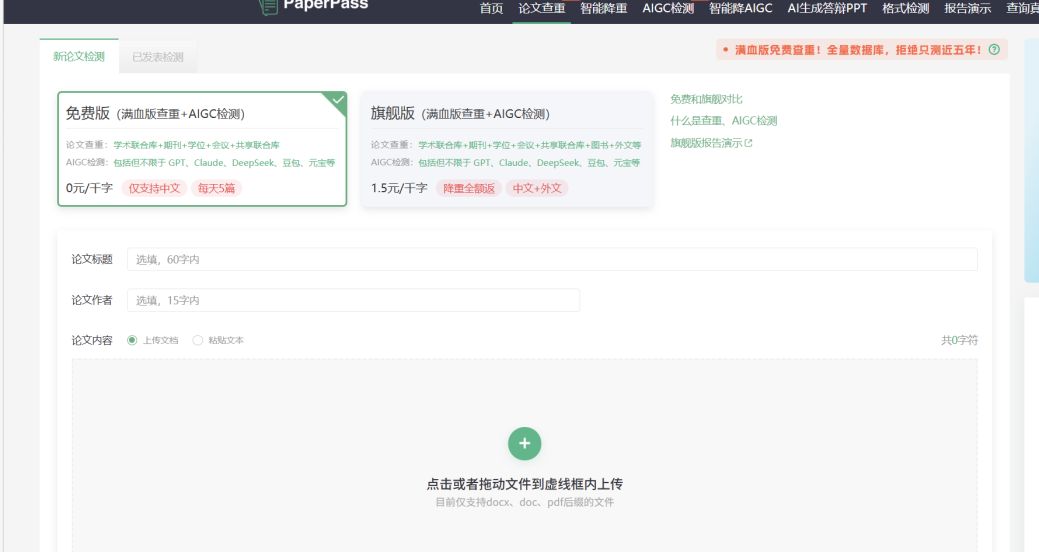Open the 旗舰版报告演示 link
This screenshot has width=1039, height=552.
[x=706, y=143]
